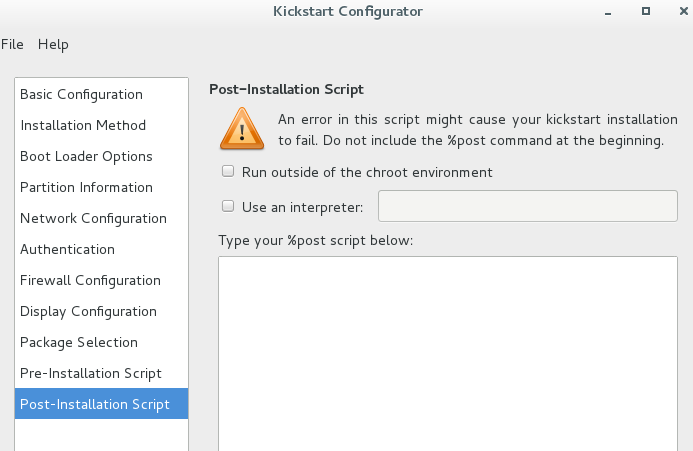The image size is (693, 451).
Task: Click the orange warning triangle icon
Action: pyautogui.click(x=242, y=129)
